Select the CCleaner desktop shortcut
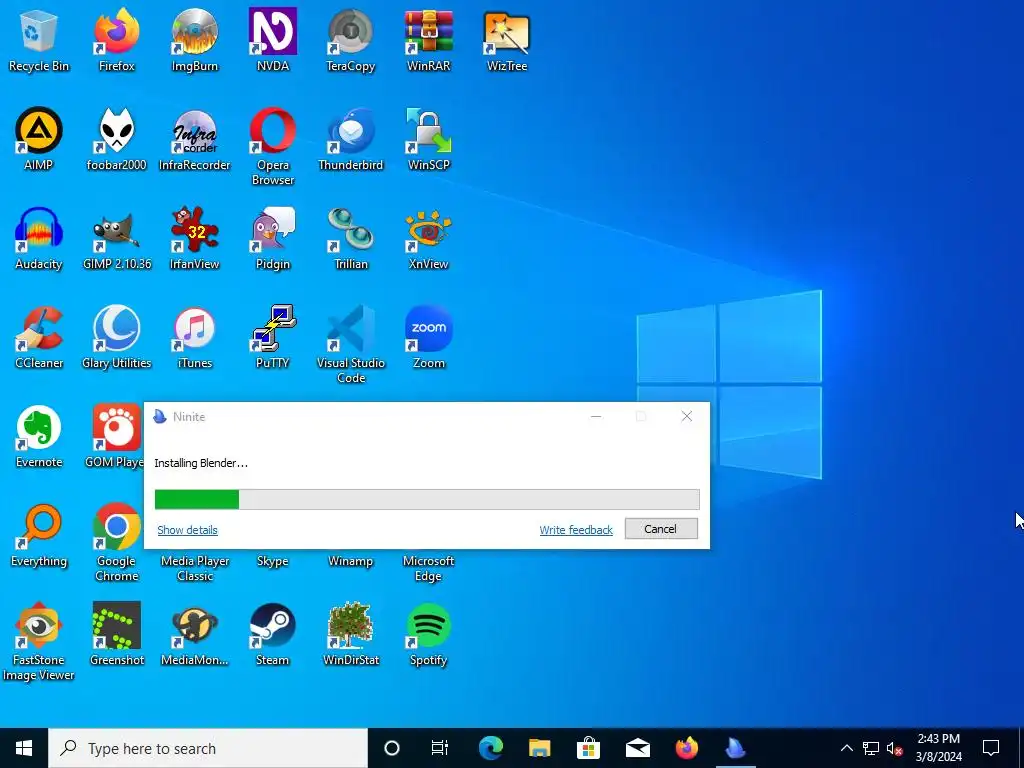This screenshot has width=1024, height=768. click(39, 337)
